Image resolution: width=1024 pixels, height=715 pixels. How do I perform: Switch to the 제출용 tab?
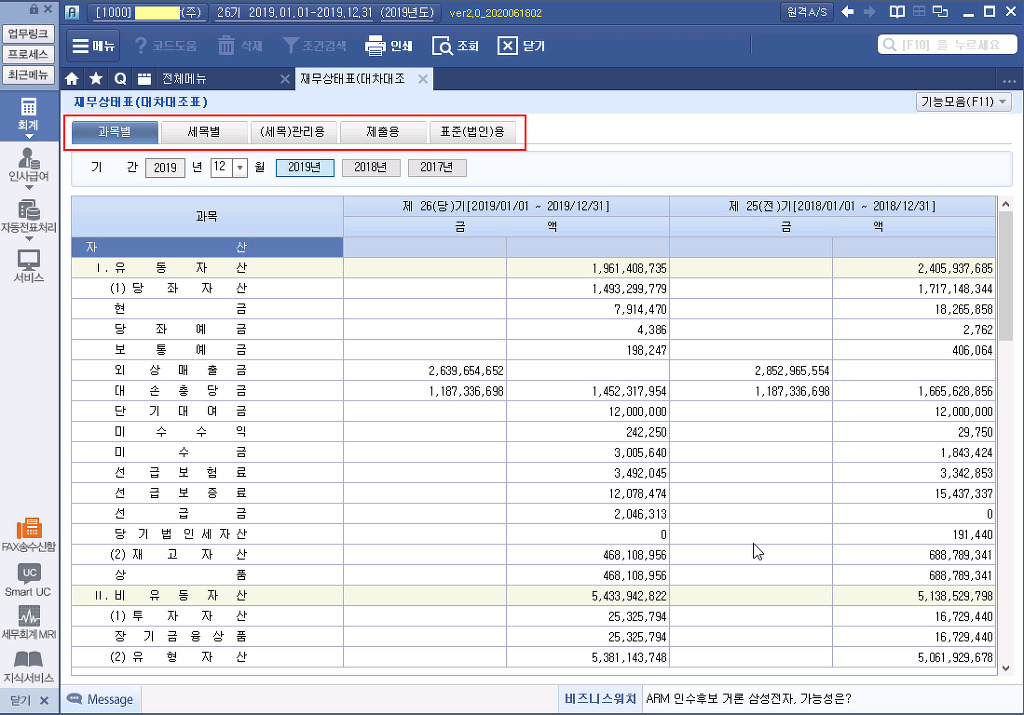pos(383,132)
